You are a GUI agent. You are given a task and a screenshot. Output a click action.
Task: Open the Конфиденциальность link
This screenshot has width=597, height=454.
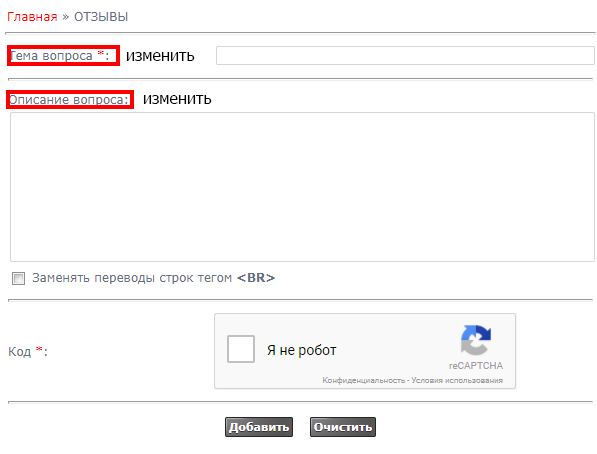click(x=363, y=380)
